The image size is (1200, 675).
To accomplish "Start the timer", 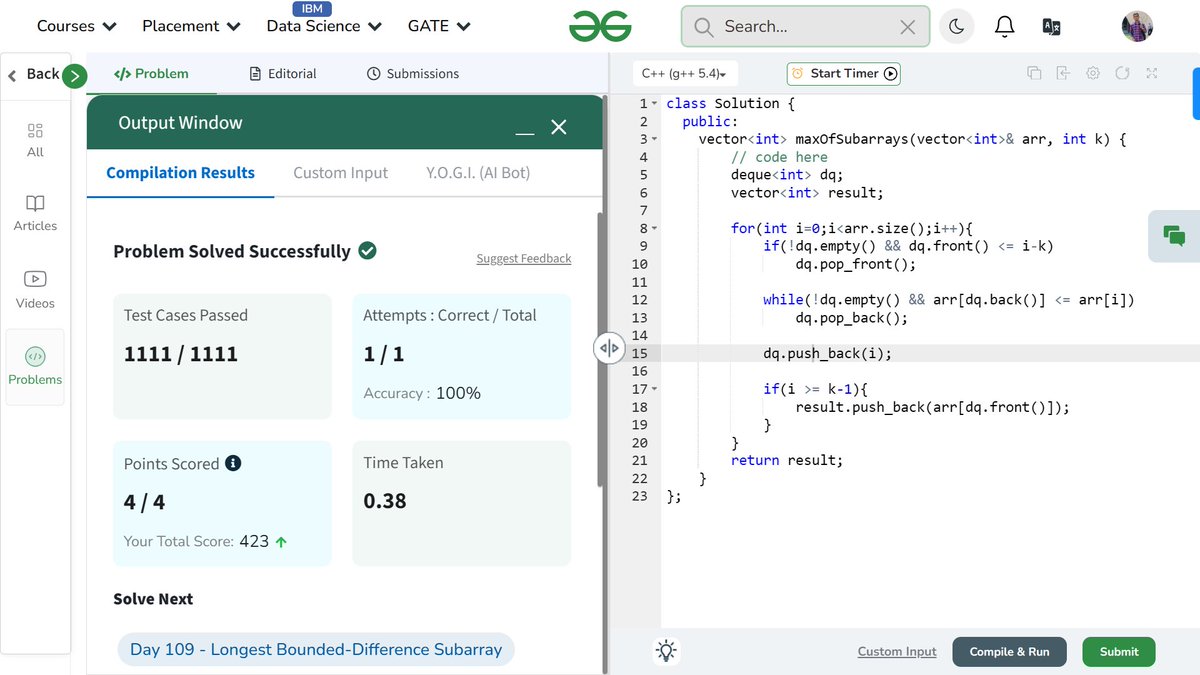I will [x=843, y=73].
